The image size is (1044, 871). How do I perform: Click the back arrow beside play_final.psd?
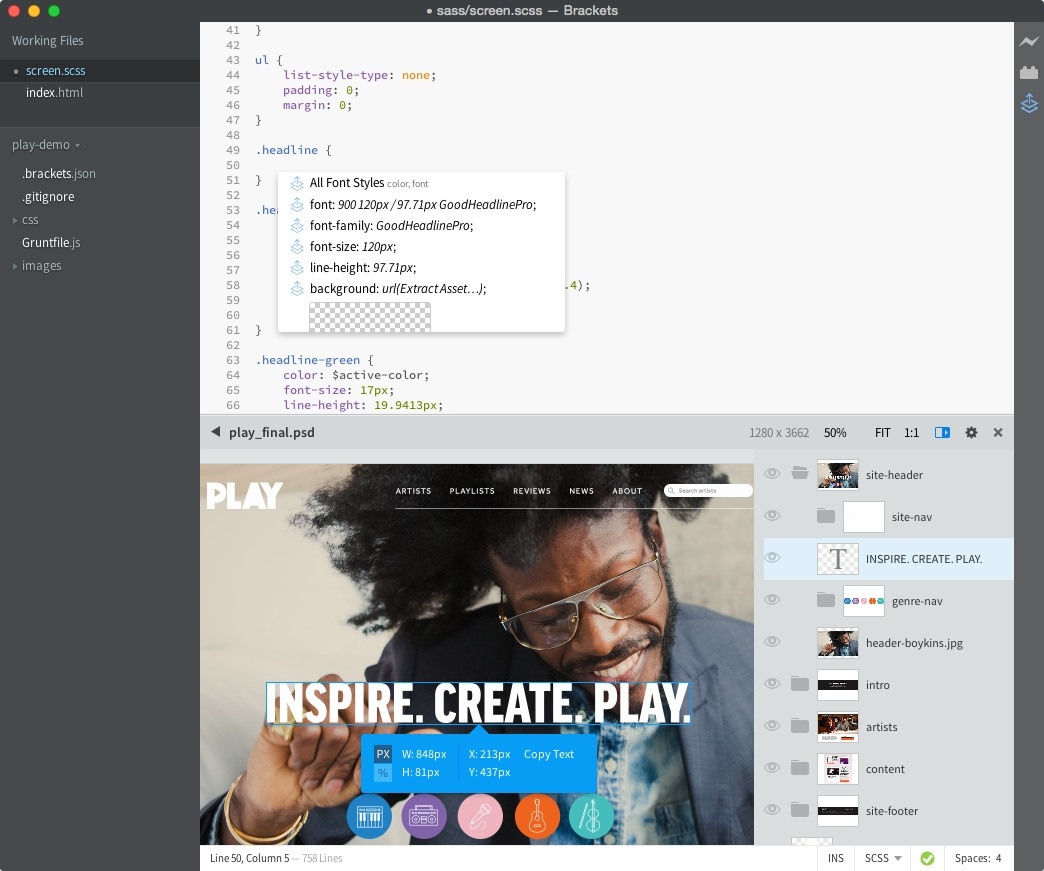216,433
